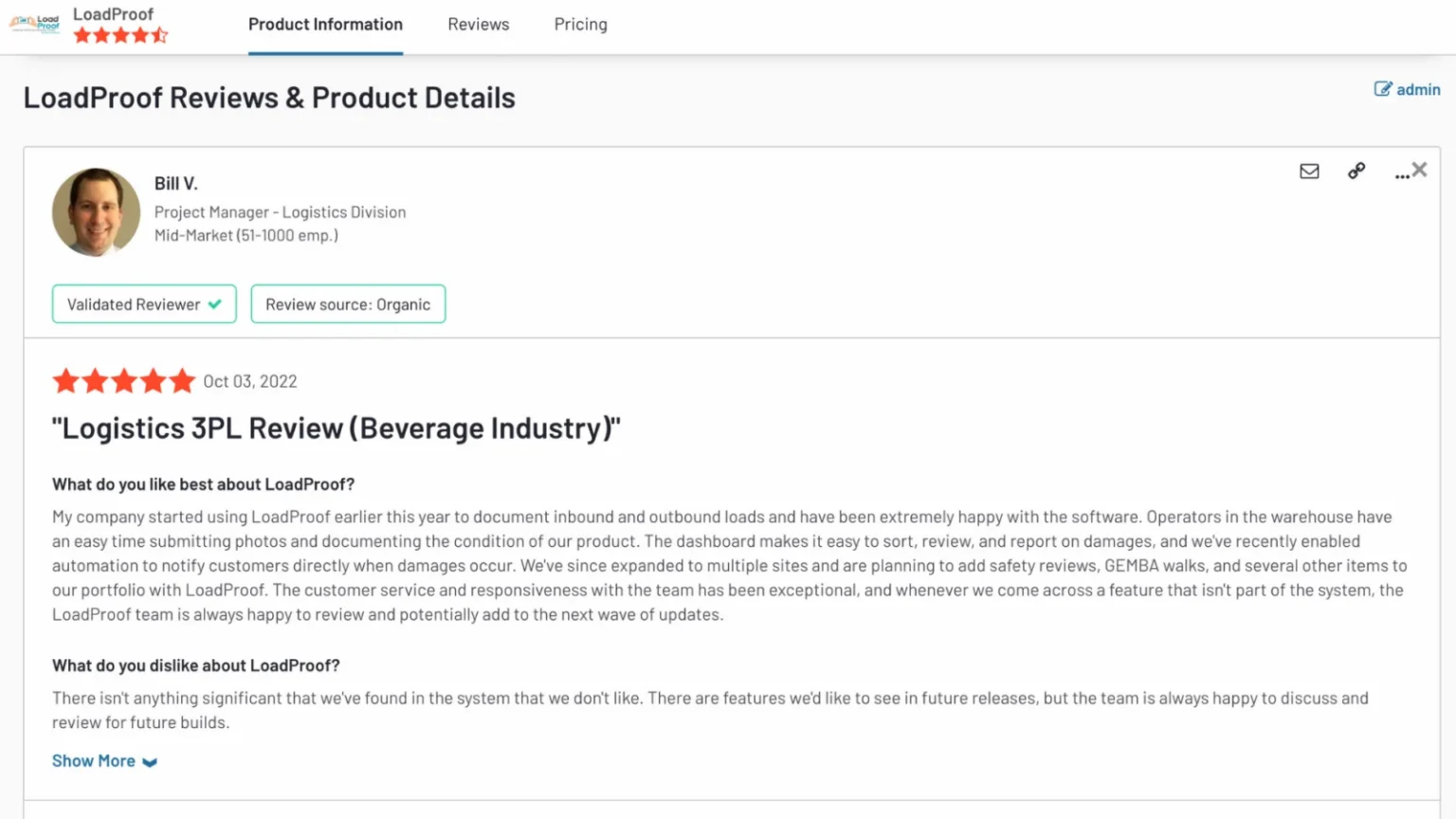Screen dimensions: 1456x819
Task: Expand the review with Show More
Action: pos(104,761)
